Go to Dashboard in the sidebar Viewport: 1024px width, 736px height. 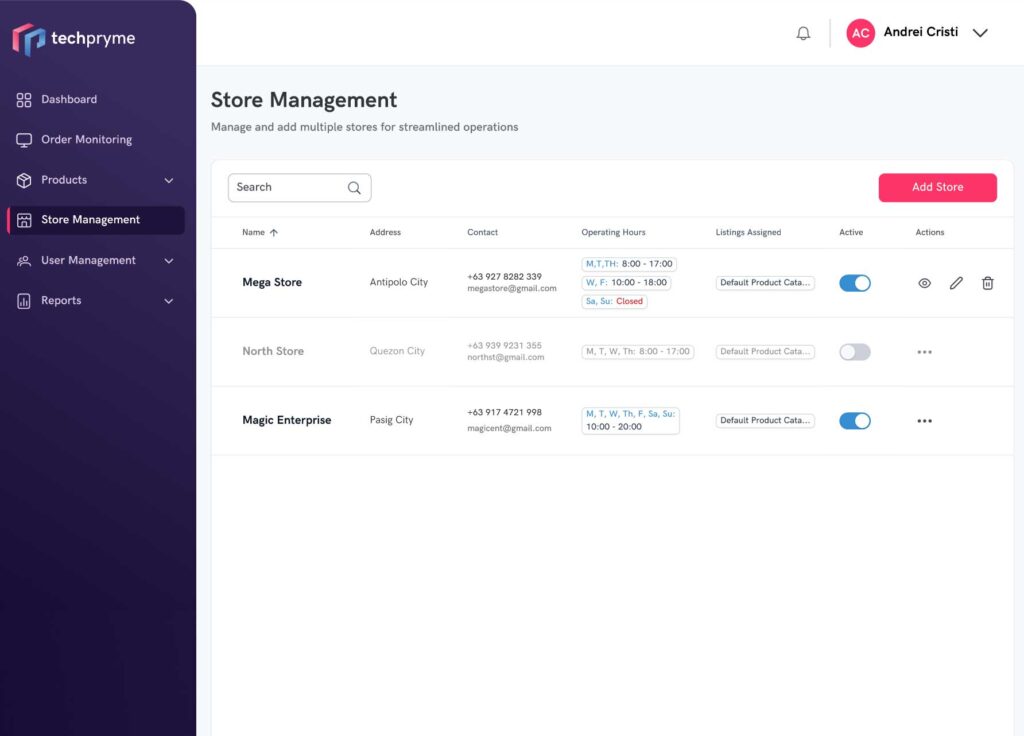coord(68,100)
